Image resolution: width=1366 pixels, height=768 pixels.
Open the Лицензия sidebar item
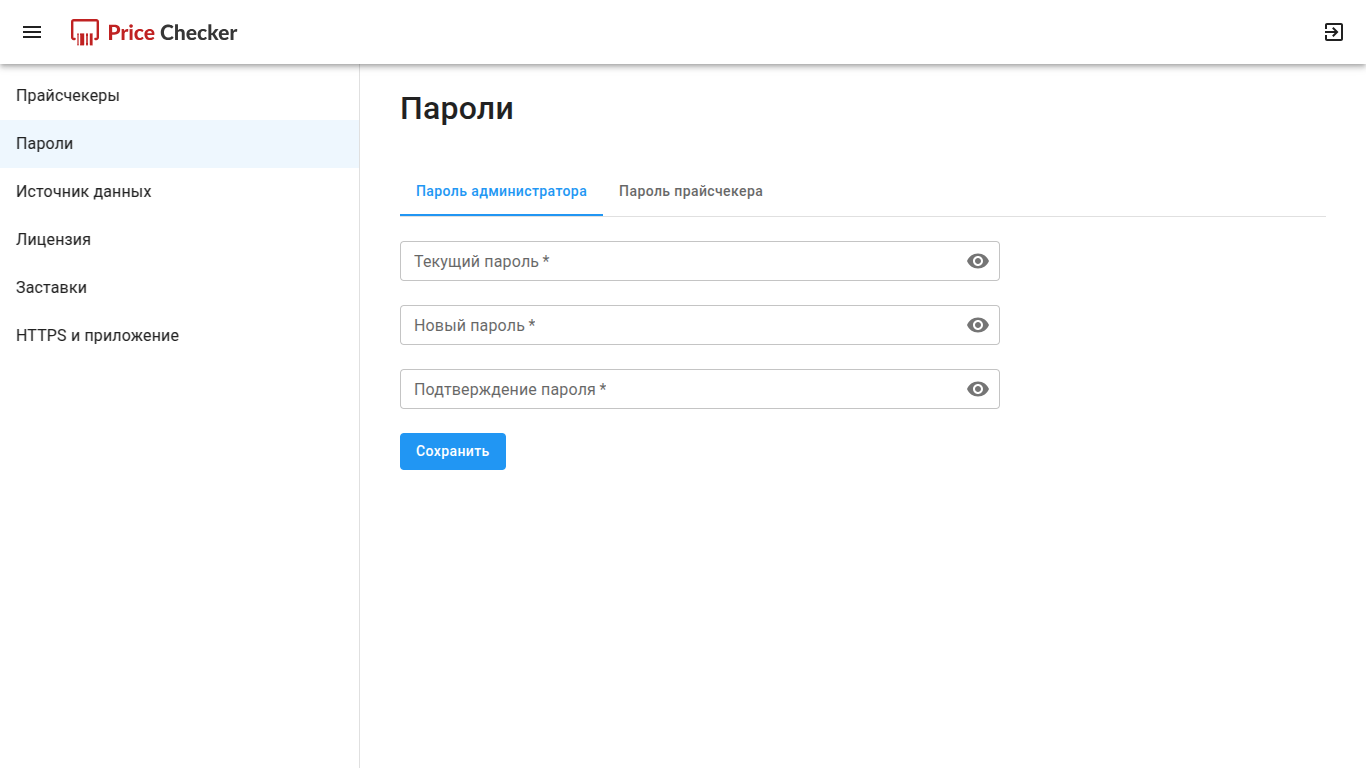pos(180,240)
